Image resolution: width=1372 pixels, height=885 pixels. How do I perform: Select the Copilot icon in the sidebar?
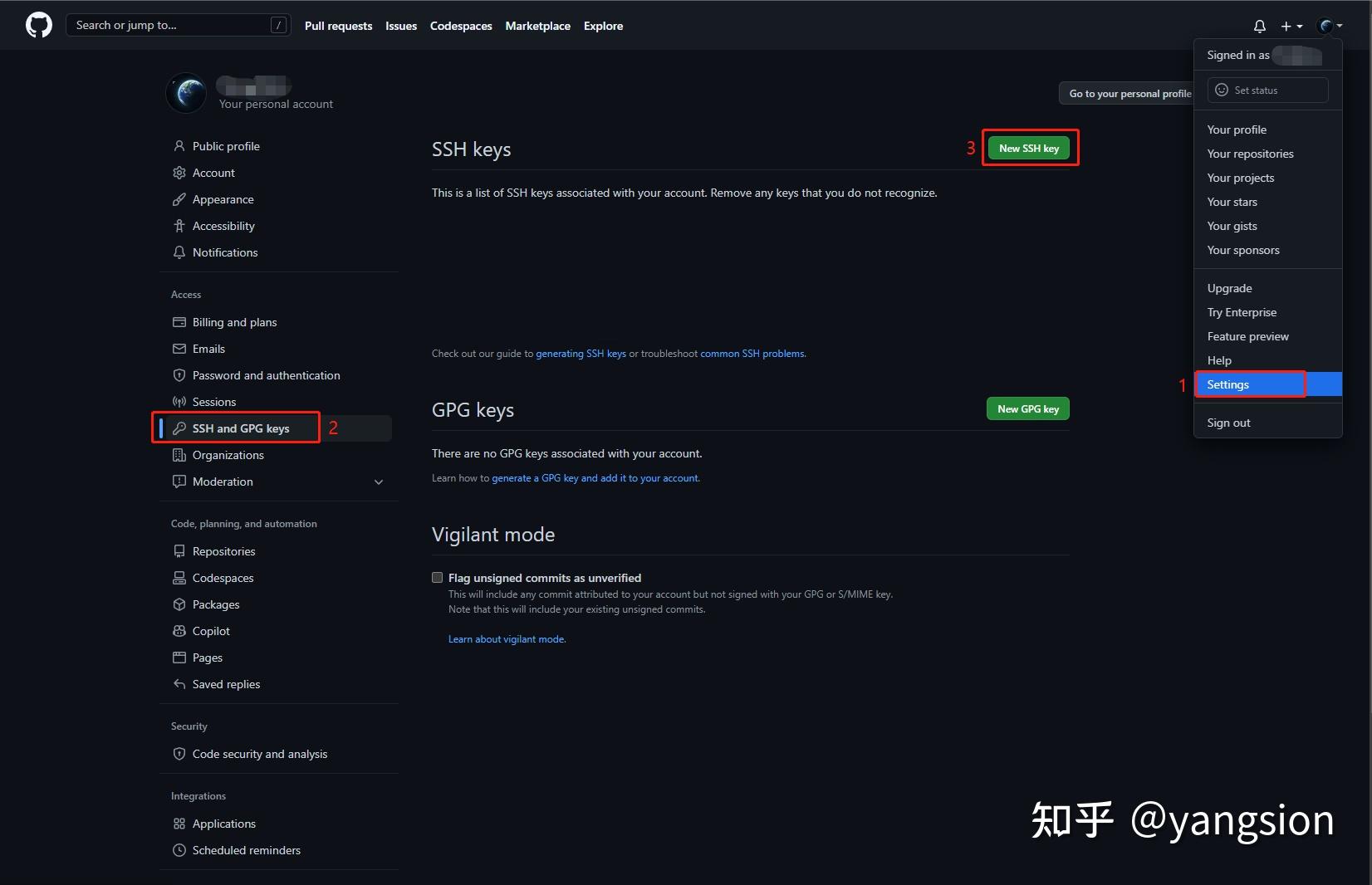(179, 631)
